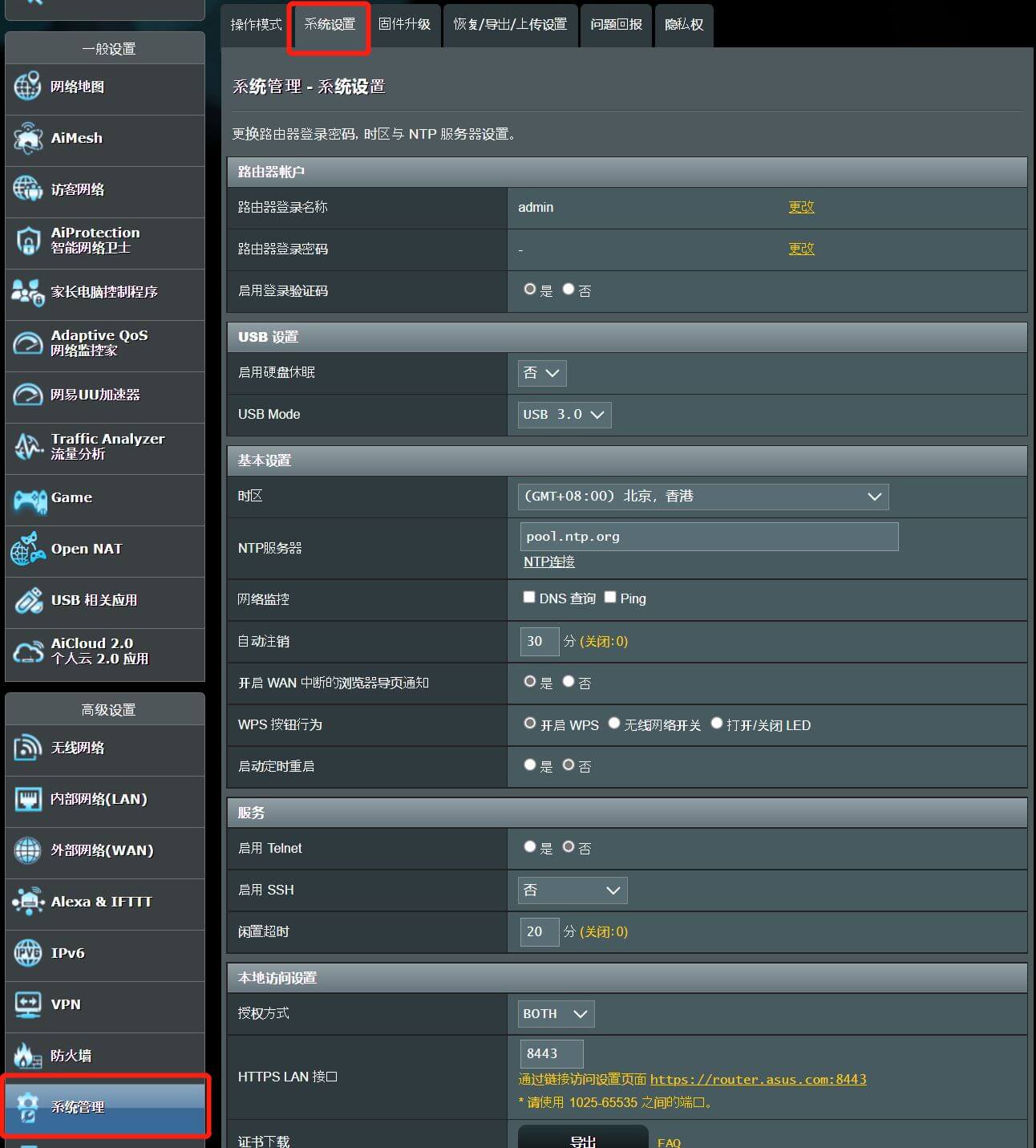1036x1148 pixels.
Task: Click the AiCloud 2.0 cloud icon
Action: pyautogui.click(x=28, y=651)
